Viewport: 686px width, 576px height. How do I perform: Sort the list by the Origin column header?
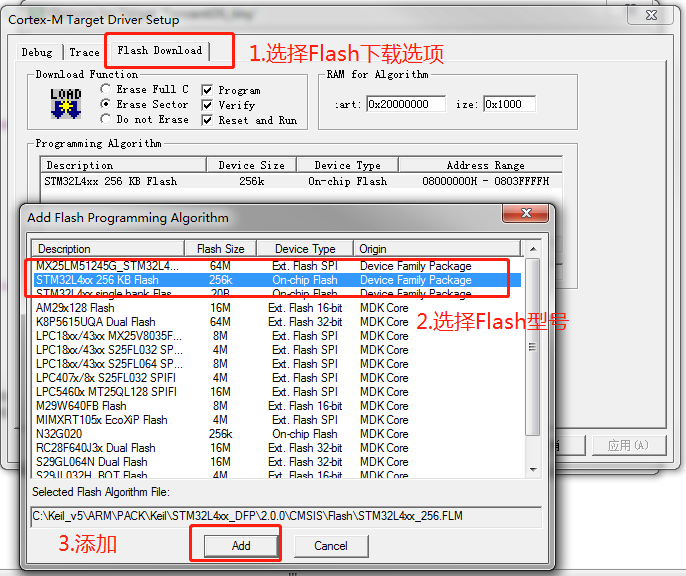coord(437,249)
